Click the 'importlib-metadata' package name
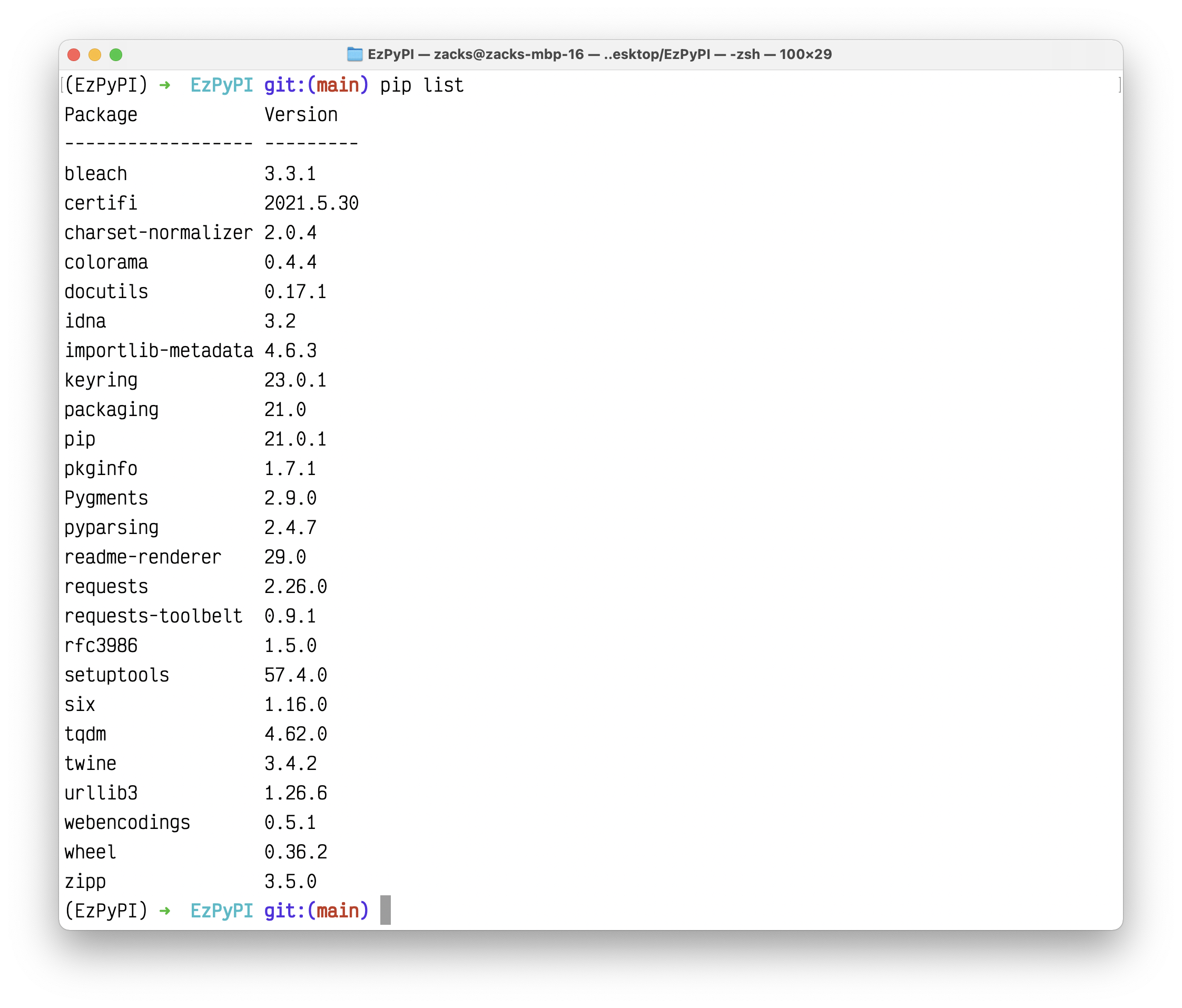1182x1008 pixels. click(x=158, y=350)
